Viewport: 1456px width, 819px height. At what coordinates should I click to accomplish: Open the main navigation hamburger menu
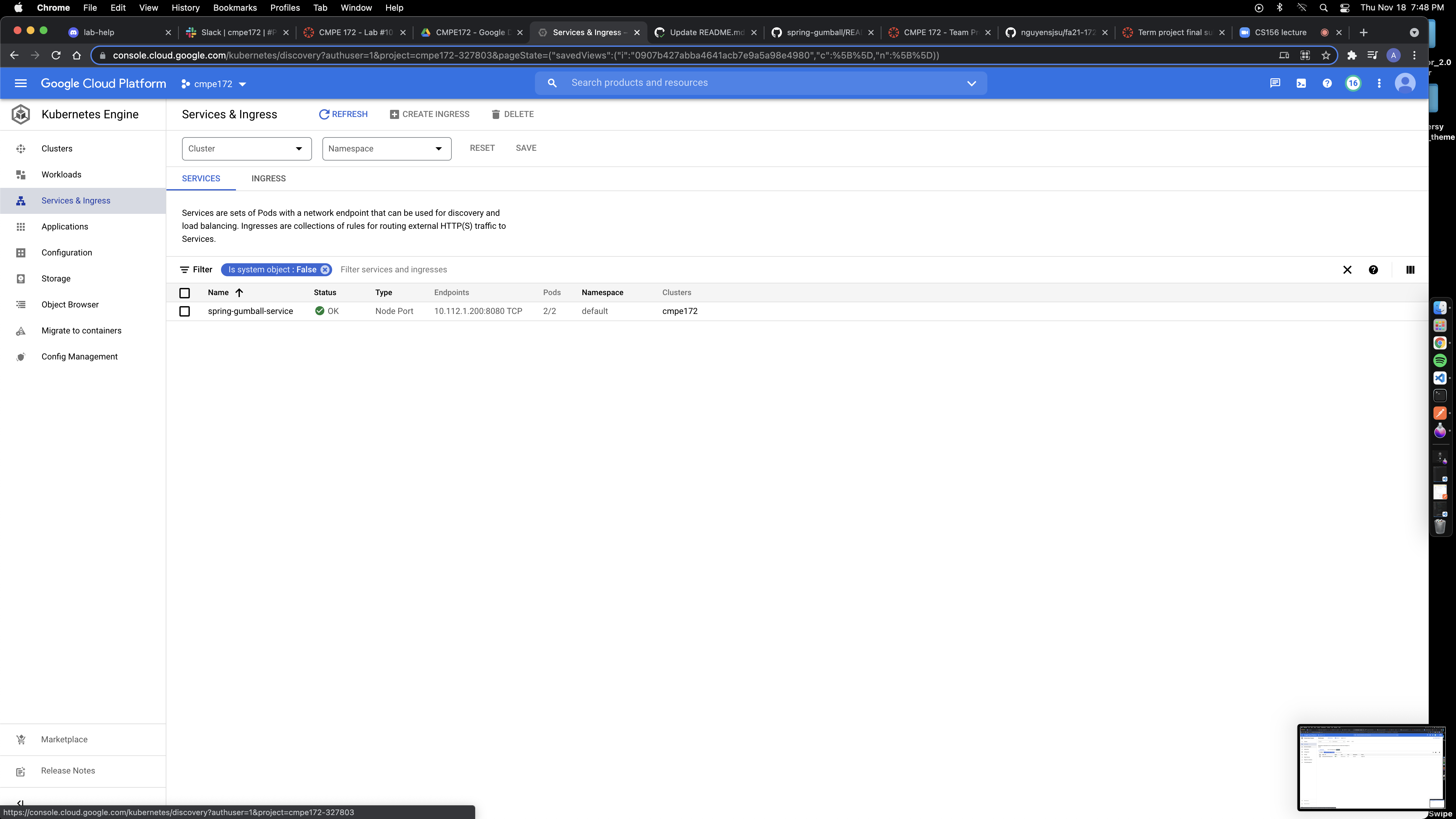[21, 84]
